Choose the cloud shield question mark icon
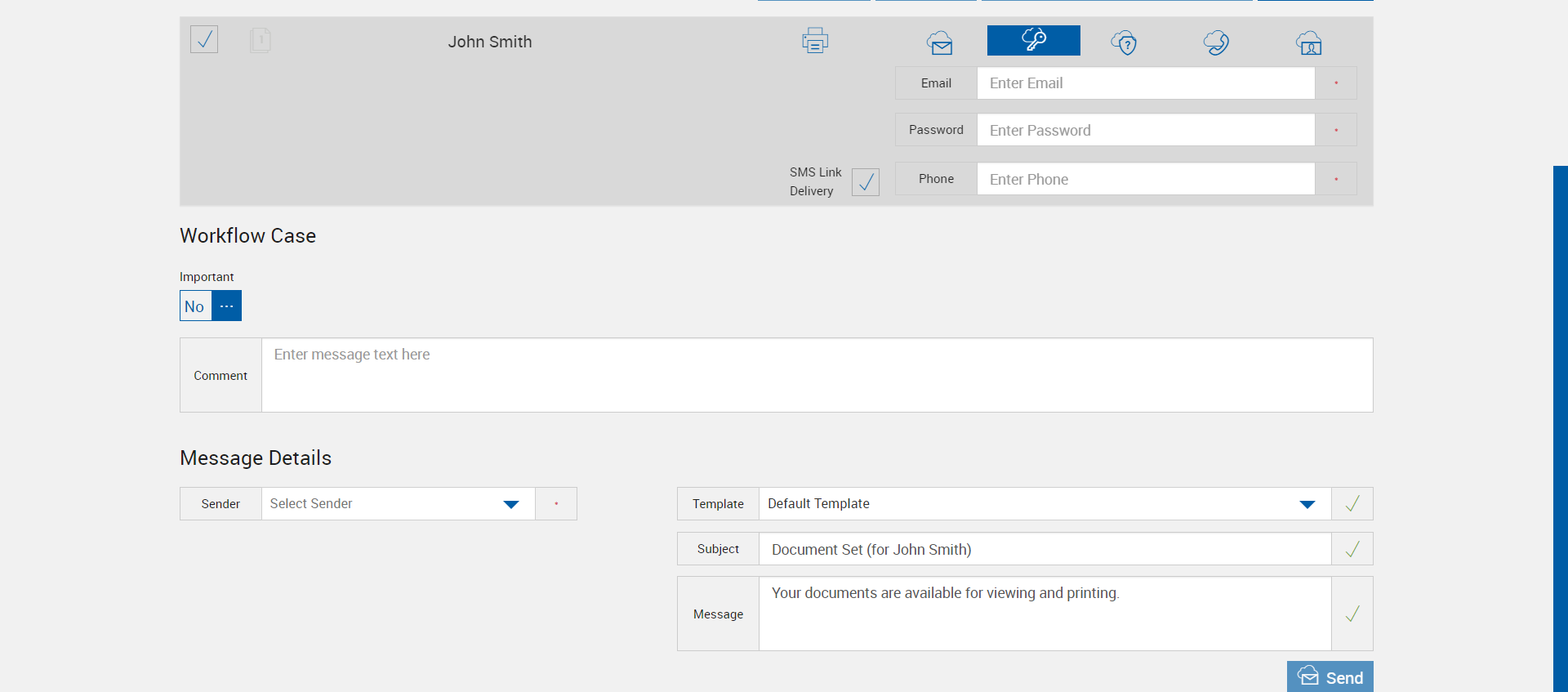 click(1125, 42)
